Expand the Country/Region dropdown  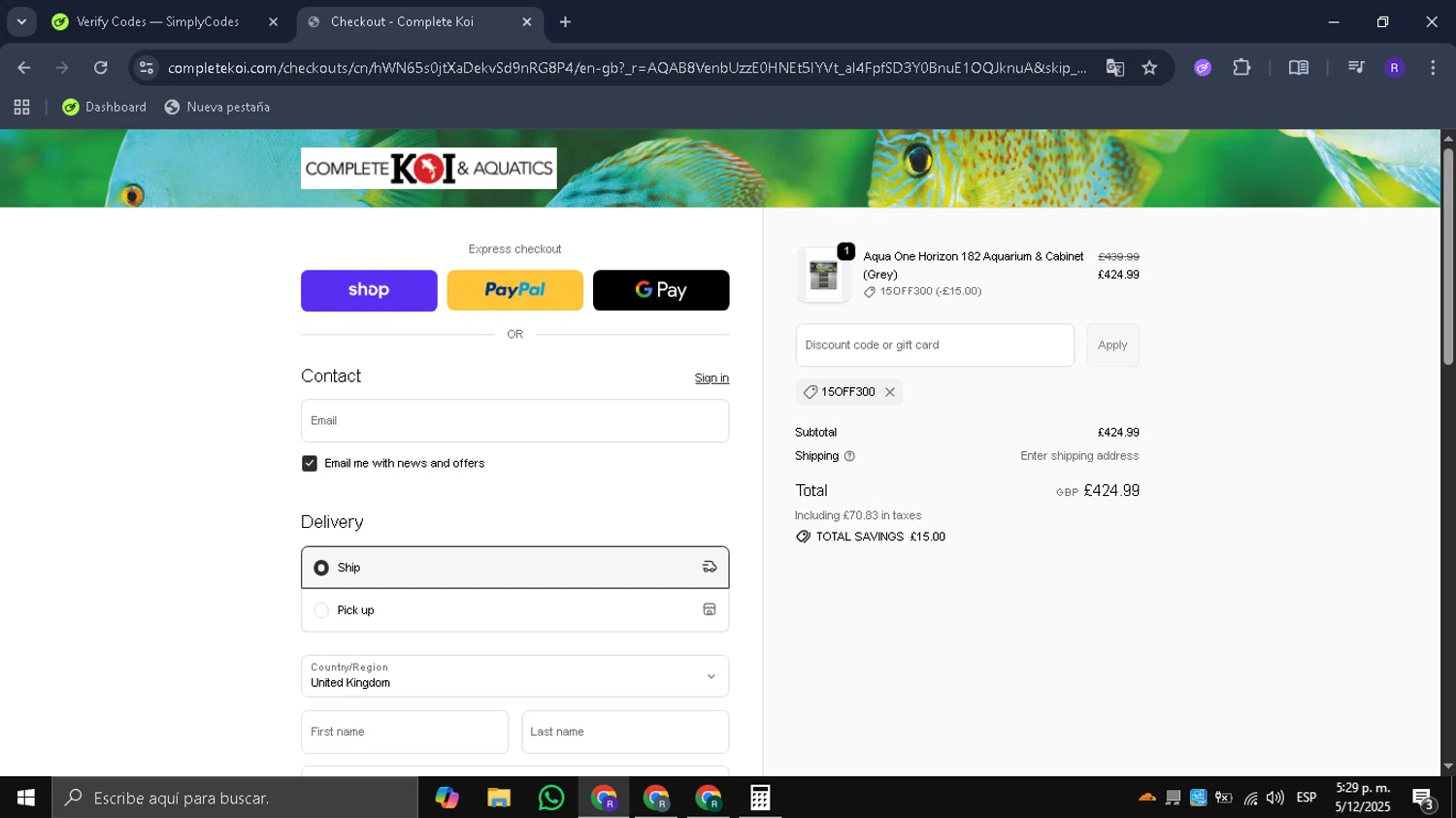click(514, 675)
